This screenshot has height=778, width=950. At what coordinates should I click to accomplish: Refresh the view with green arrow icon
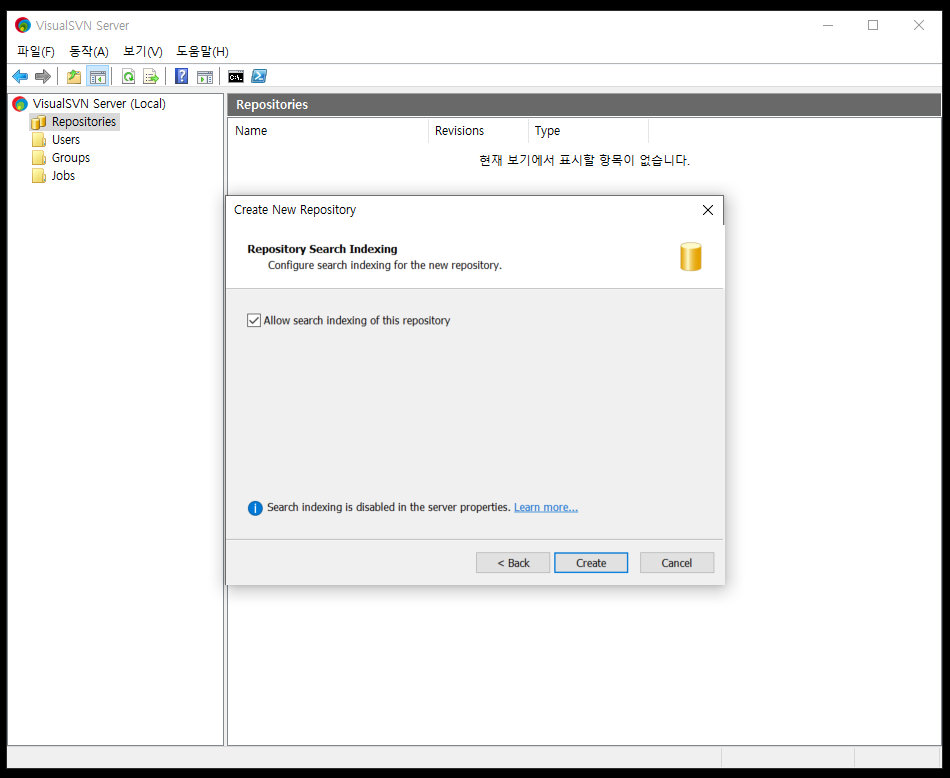pos(128,76)
